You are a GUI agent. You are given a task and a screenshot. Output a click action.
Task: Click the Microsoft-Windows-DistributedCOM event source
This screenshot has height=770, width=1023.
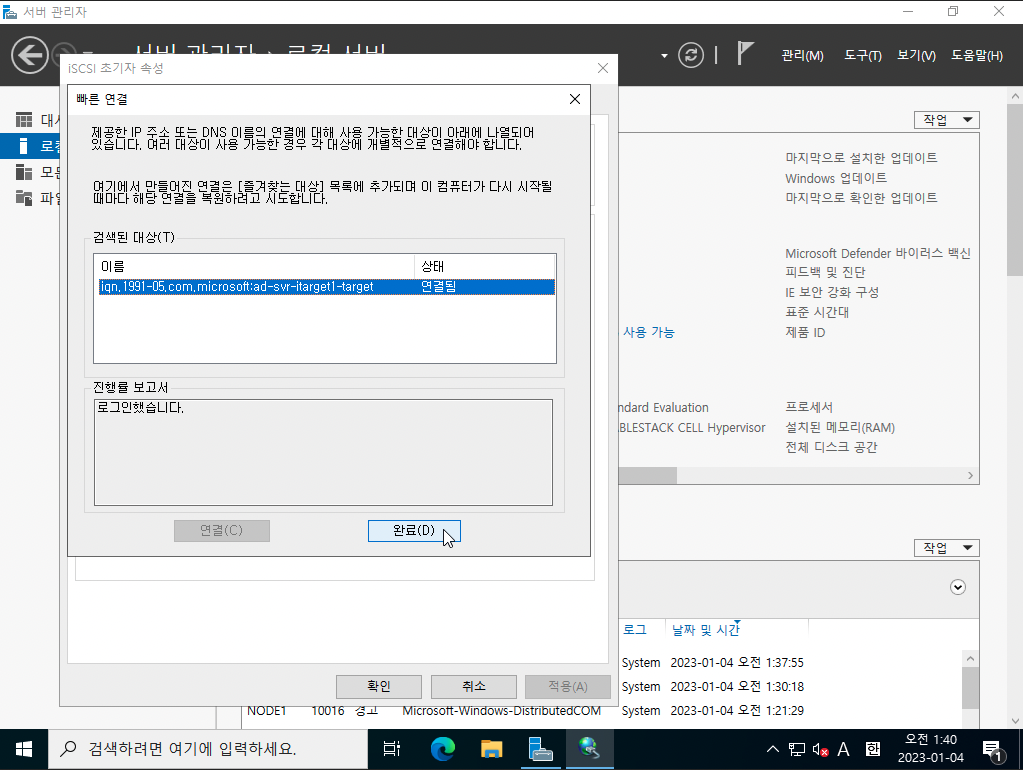(x=501, y=711)
